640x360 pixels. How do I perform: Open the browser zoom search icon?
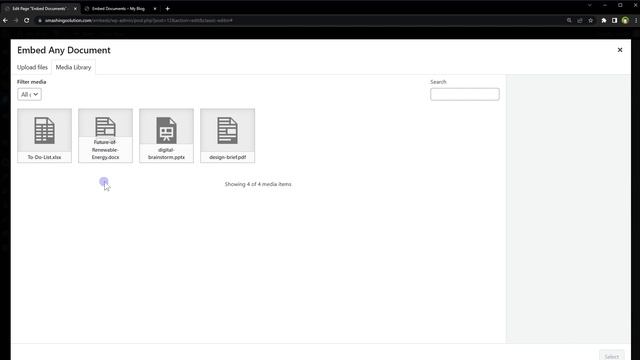[x=569, y=20]
